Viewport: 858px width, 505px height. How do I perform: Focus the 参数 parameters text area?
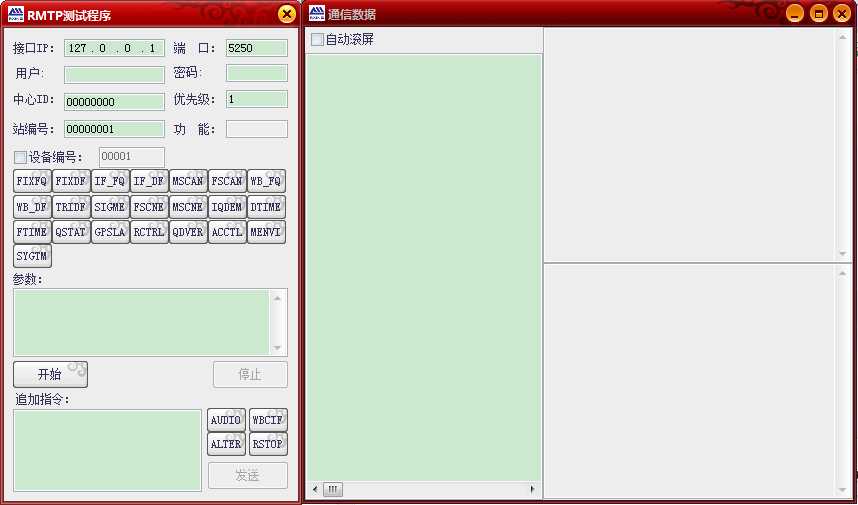tap(142, 322)
